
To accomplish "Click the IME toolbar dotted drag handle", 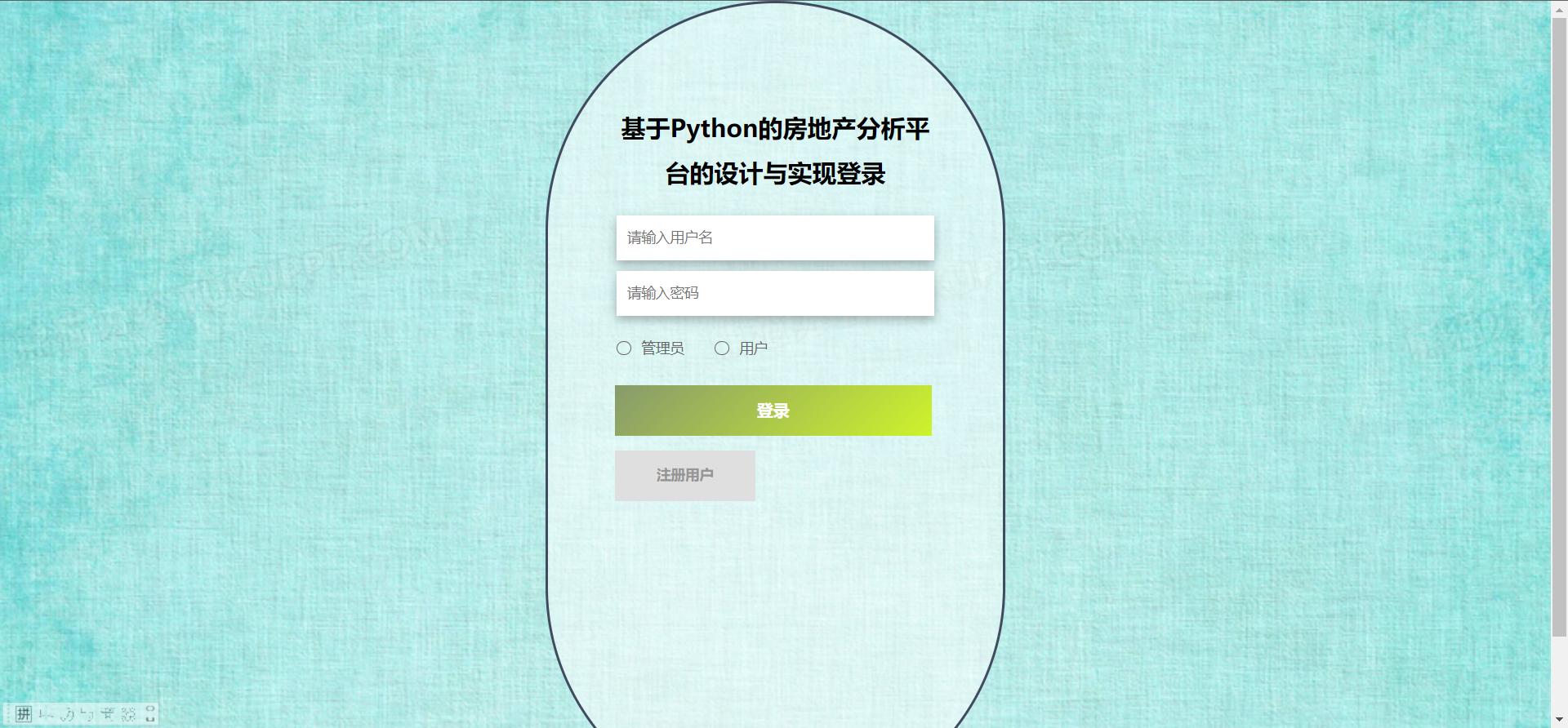I will pyautogui.click(x=8, y=714).
